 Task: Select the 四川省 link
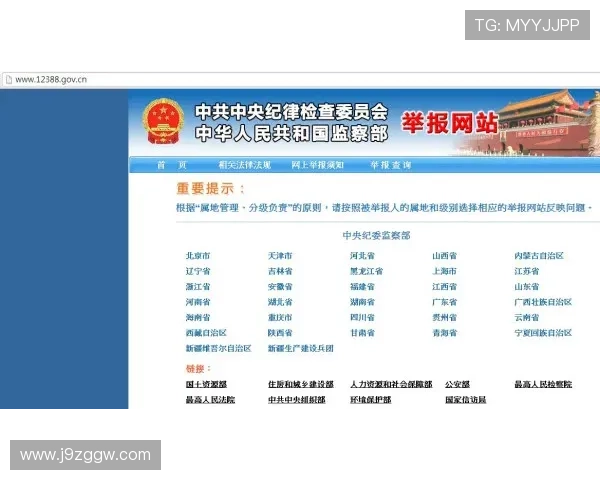point(362,317)
